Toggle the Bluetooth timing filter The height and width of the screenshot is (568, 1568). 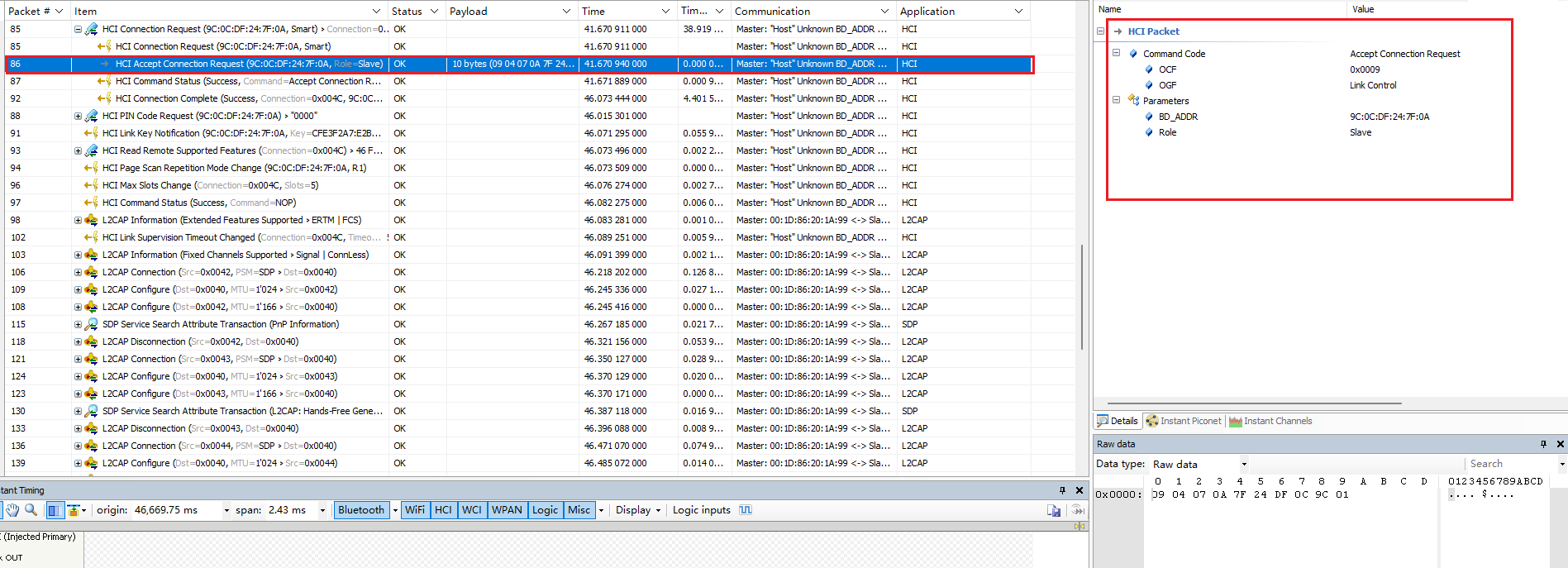point(361,510)
